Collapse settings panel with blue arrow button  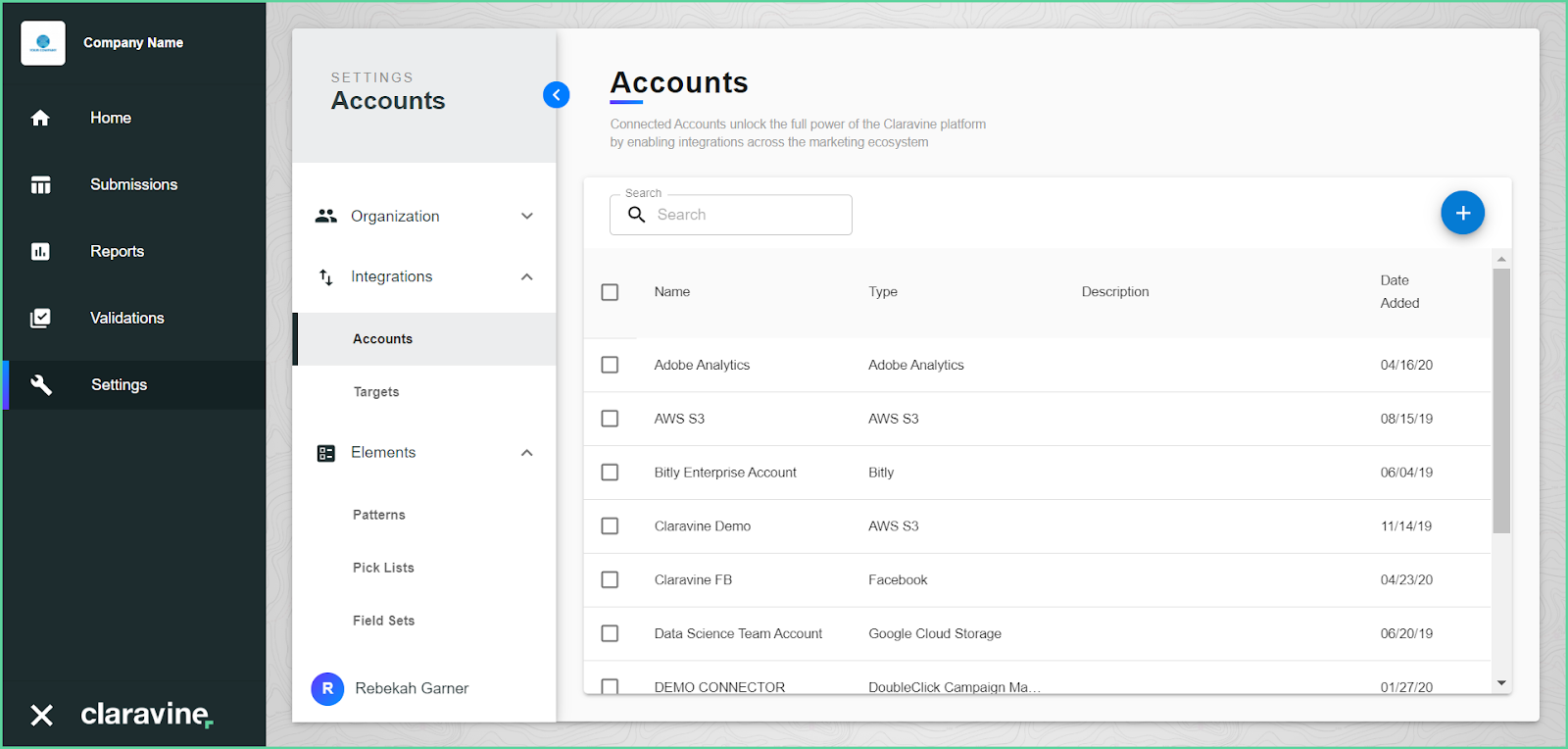click(556, 94)
